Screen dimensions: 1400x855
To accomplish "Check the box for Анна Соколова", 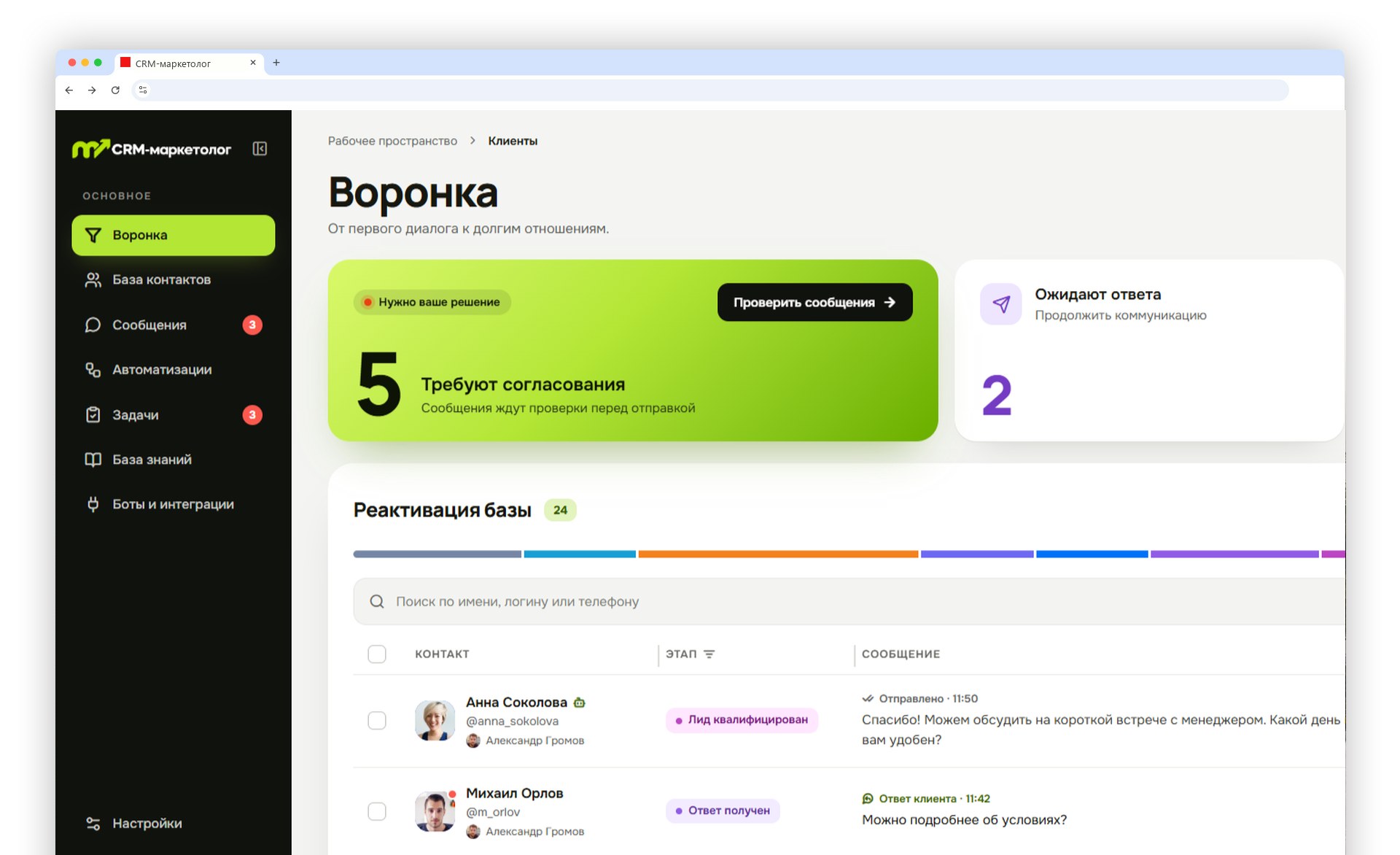I will [377, 721].
